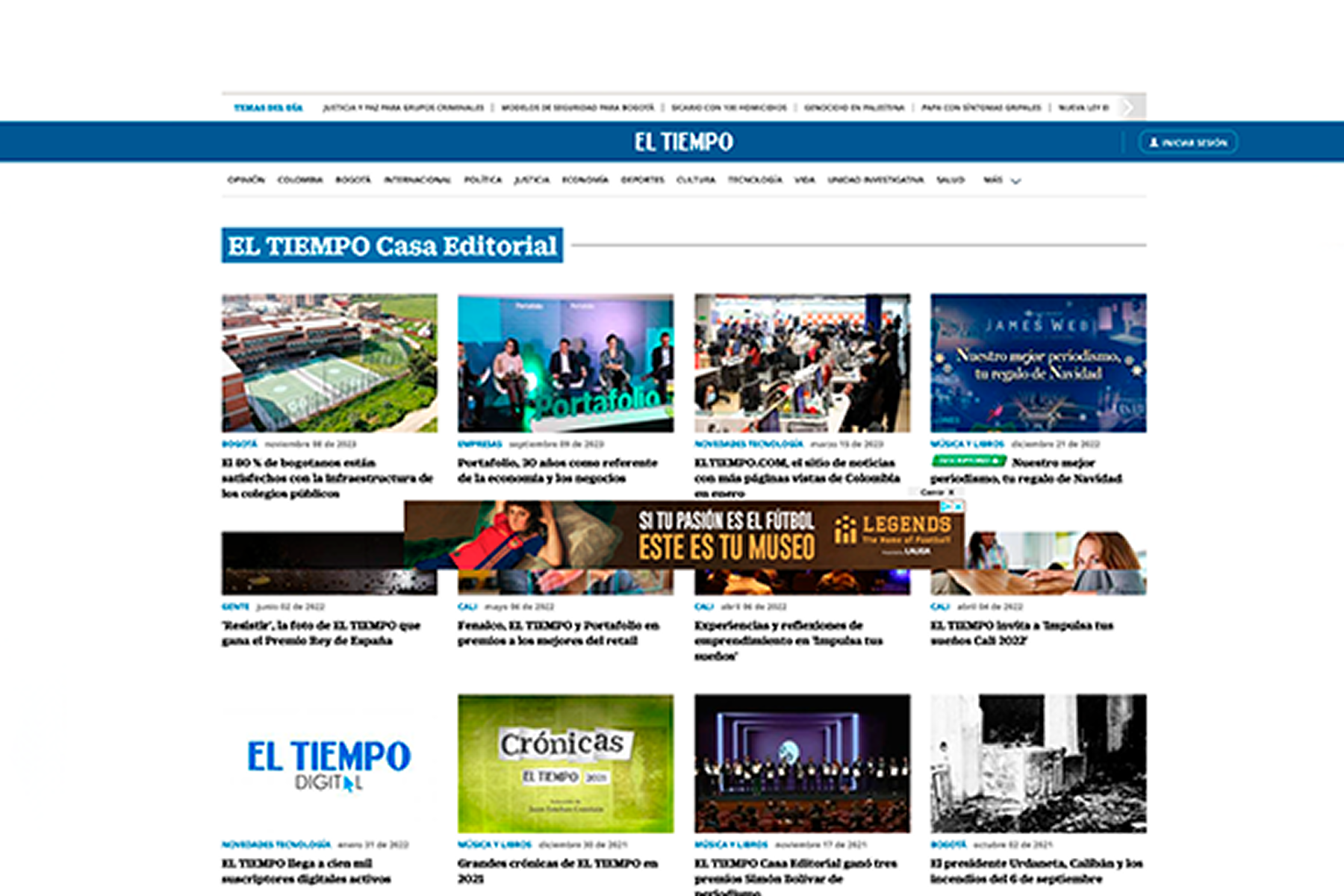Click the Gente category tag
This screenshot has width=1344, height=896.
click(235, 607)
